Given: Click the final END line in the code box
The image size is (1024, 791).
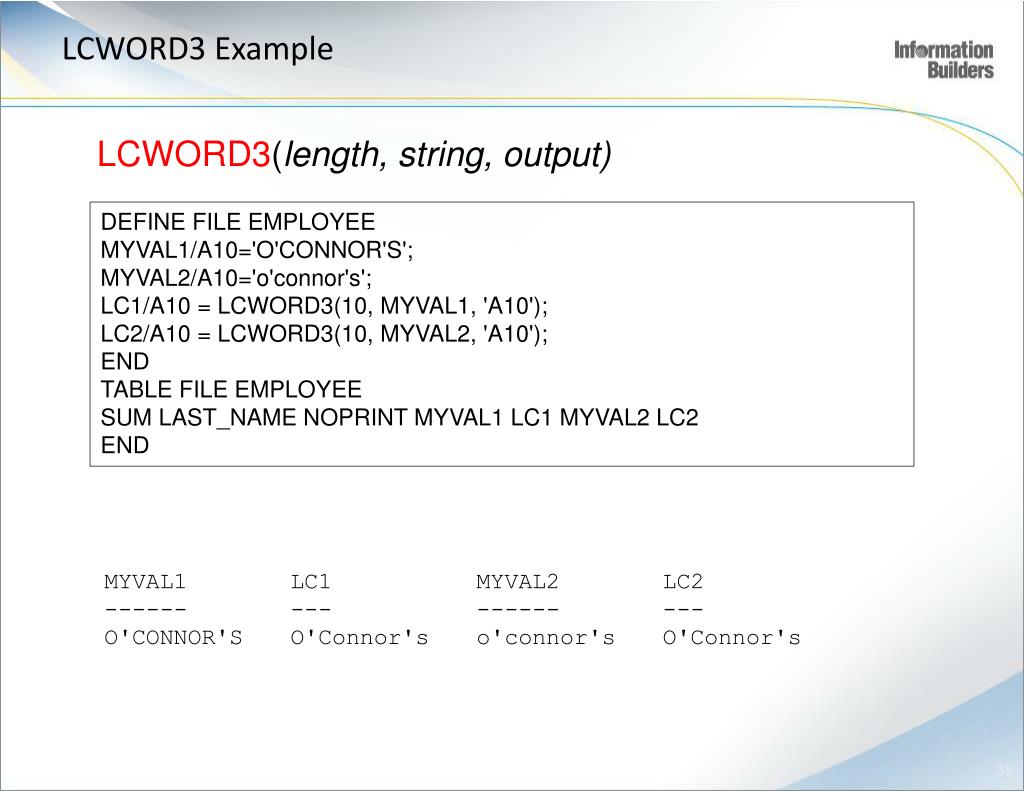Looking at the screenshot, I should [x=125, y=445].
